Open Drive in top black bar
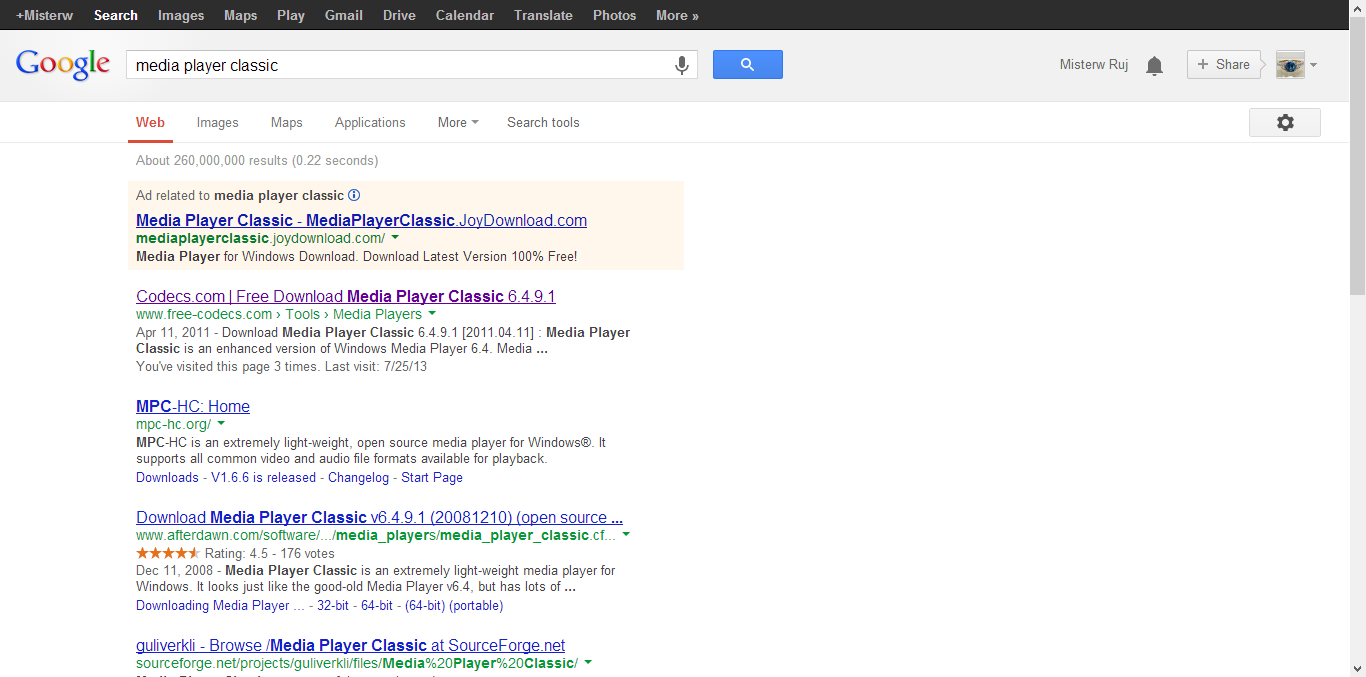Viewport: 1366px width, 677px height. tap(400, 15)
